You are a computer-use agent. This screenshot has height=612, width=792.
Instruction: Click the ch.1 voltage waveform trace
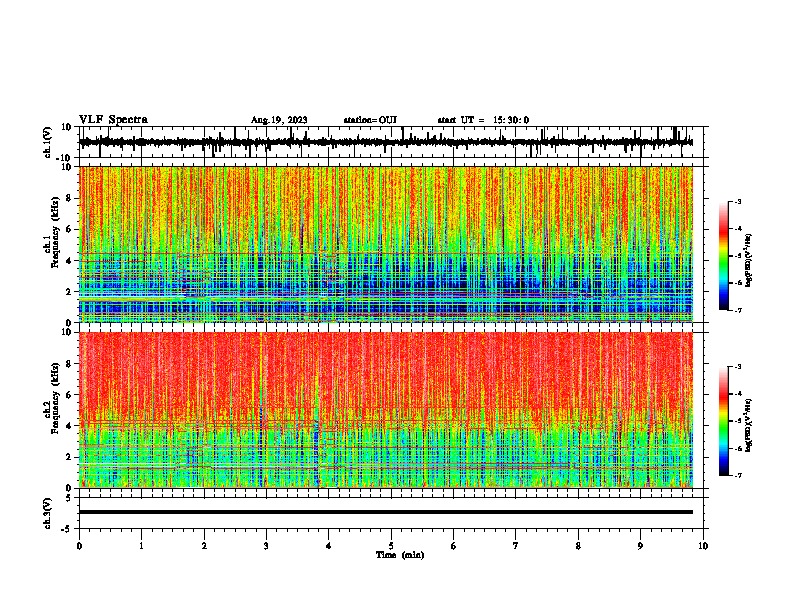pyautogui.click(x=385, y=142)
